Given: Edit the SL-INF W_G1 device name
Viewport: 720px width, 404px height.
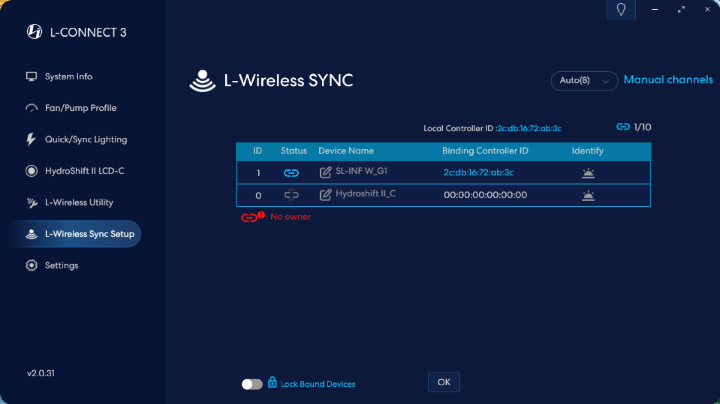Looking at the screenshot, I should click(325, 172).
